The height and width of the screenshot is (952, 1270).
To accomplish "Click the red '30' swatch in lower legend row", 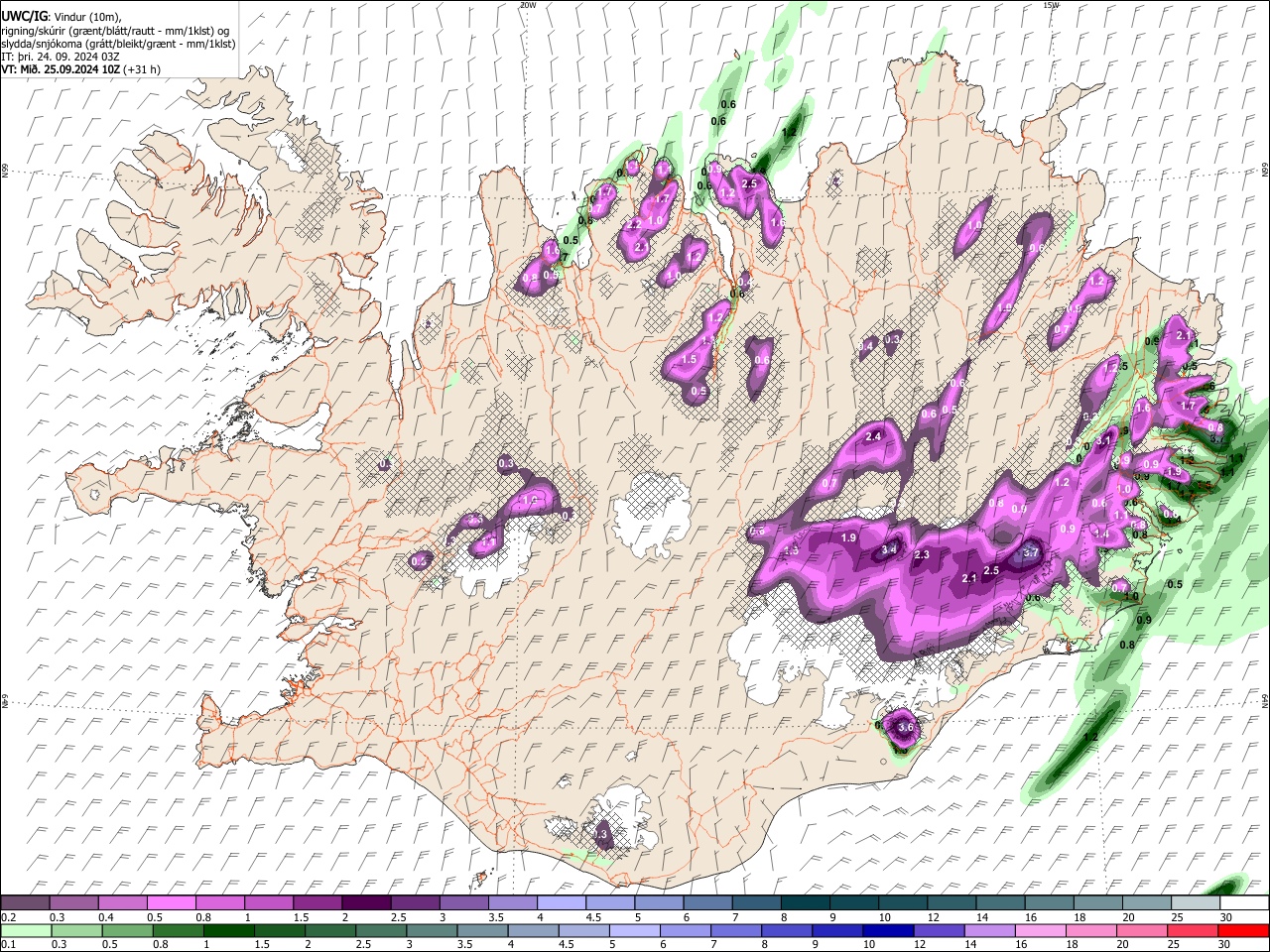I will [1243, 930].
